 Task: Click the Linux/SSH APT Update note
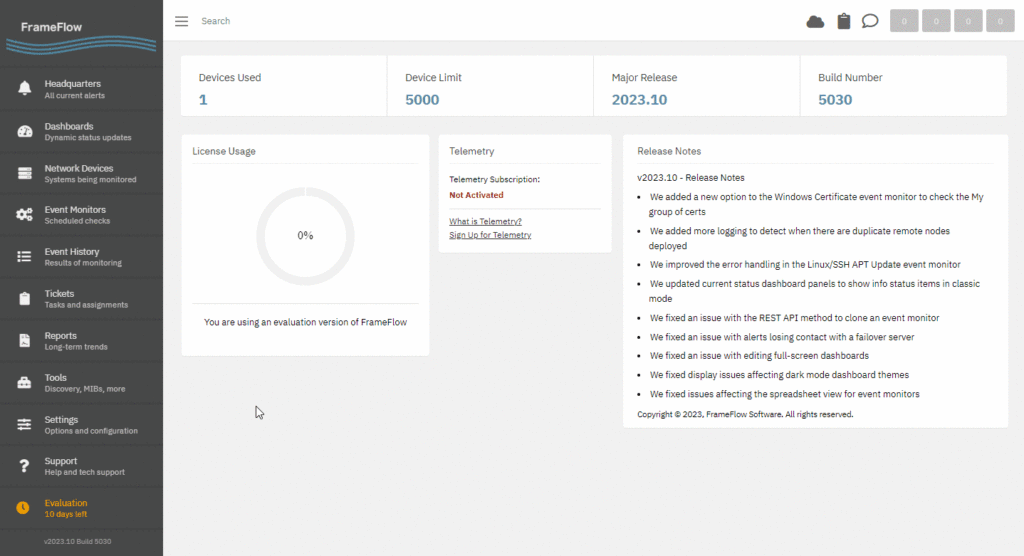[805, 265]
